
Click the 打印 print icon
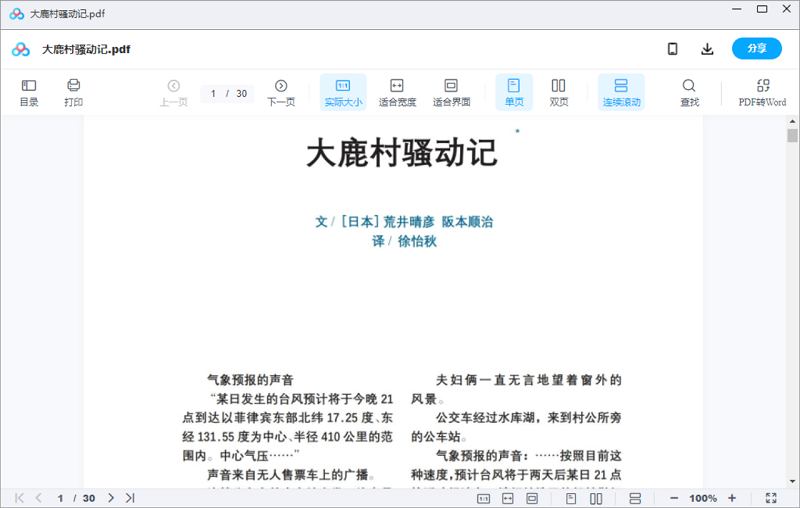tap(73, 92)
